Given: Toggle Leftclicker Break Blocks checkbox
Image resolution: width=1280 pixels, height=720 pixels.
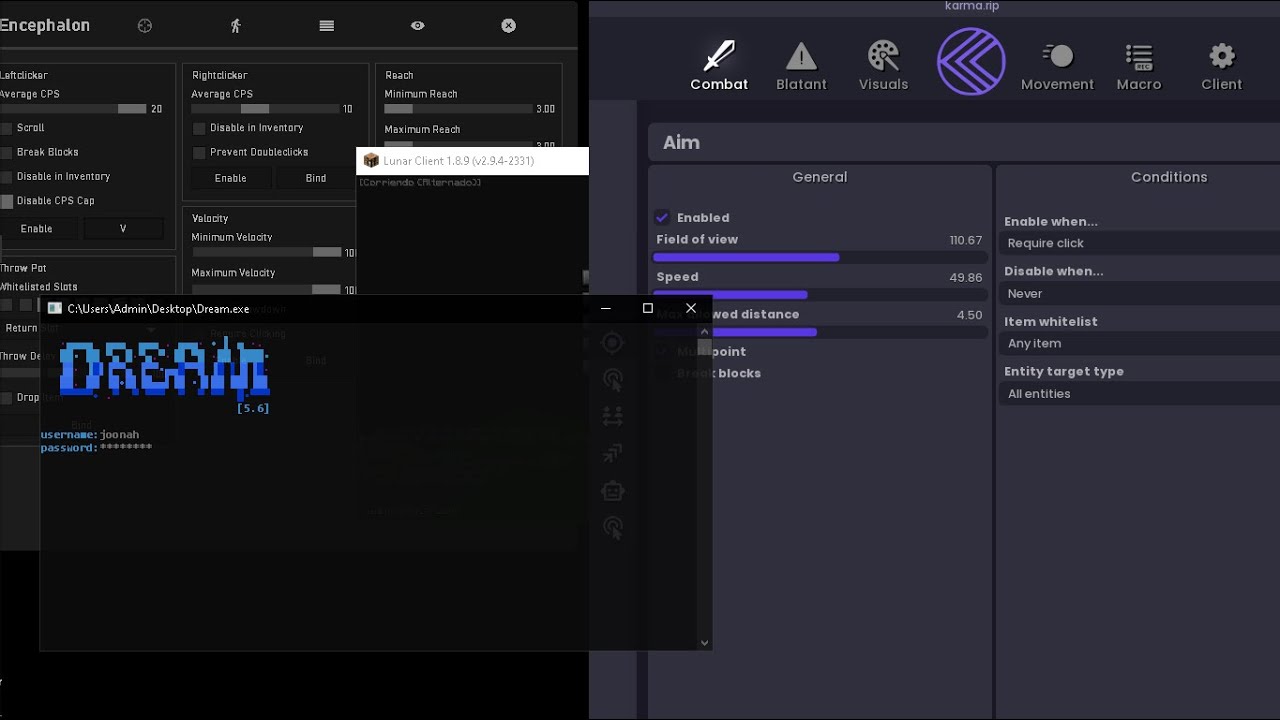Looking at the screenshot, I should [7, 152].
